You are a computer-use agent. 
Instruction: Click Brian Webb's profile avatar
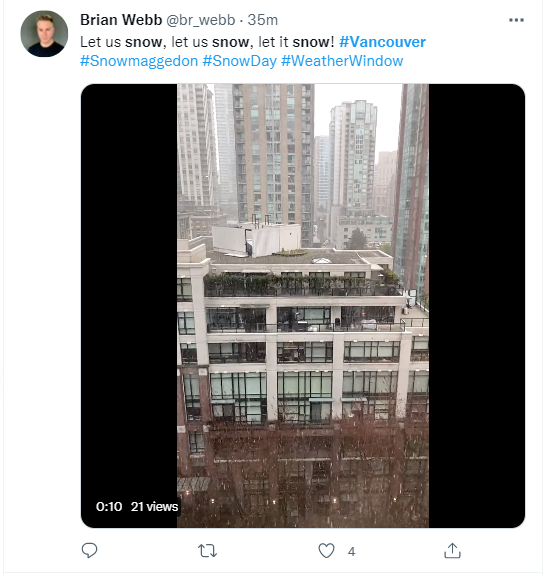pyautogui.click(x=44, y=34)
